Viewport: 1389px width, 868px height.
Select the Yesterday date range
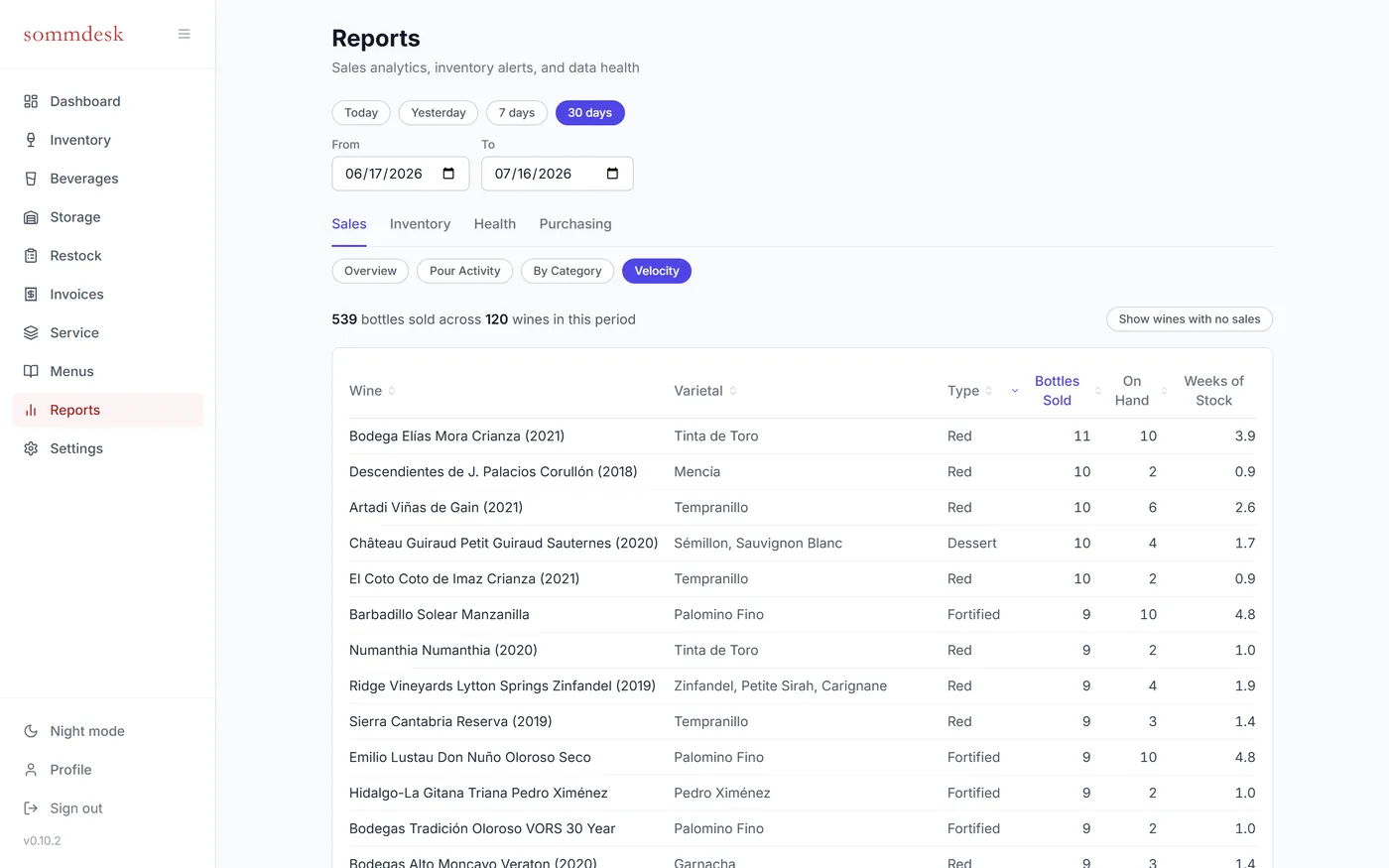[x=439, y=113]
